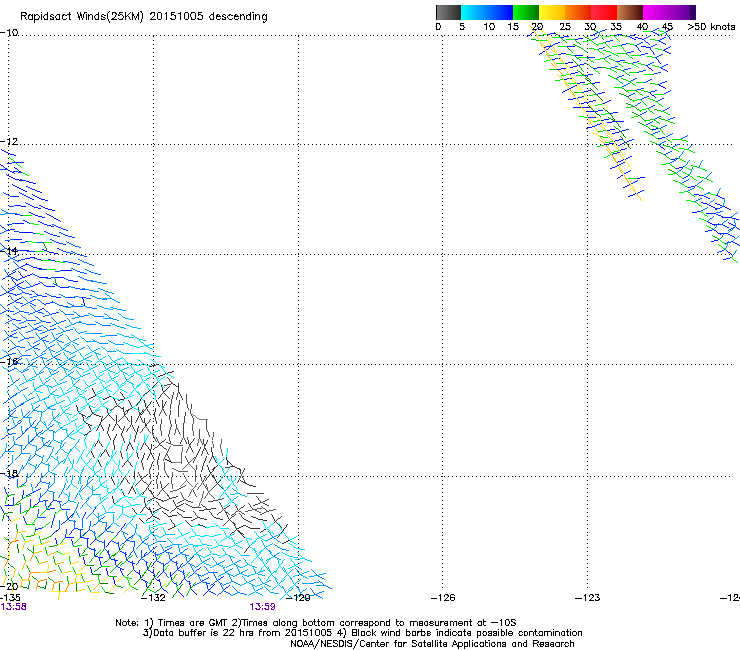Viewport: 740px width, 650px height.
Task: Click the red 30-35 knots color swatch
Action: (604, 12)
